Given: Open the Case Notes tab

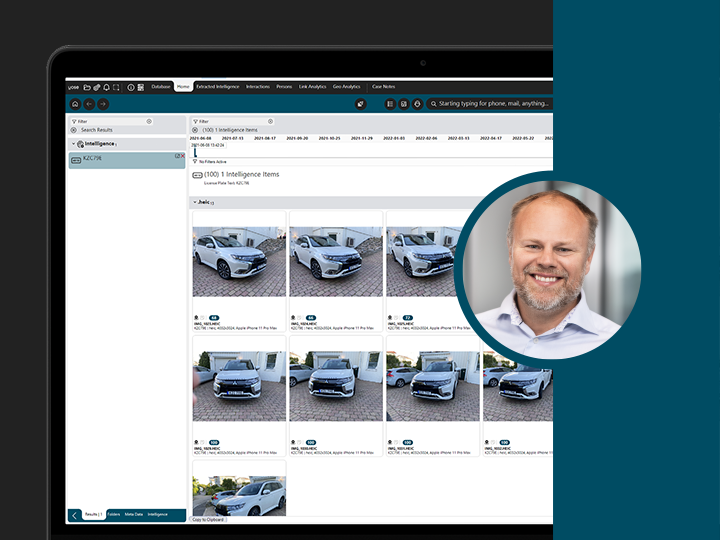Looking at the screenshot, I should click(383, 86).
